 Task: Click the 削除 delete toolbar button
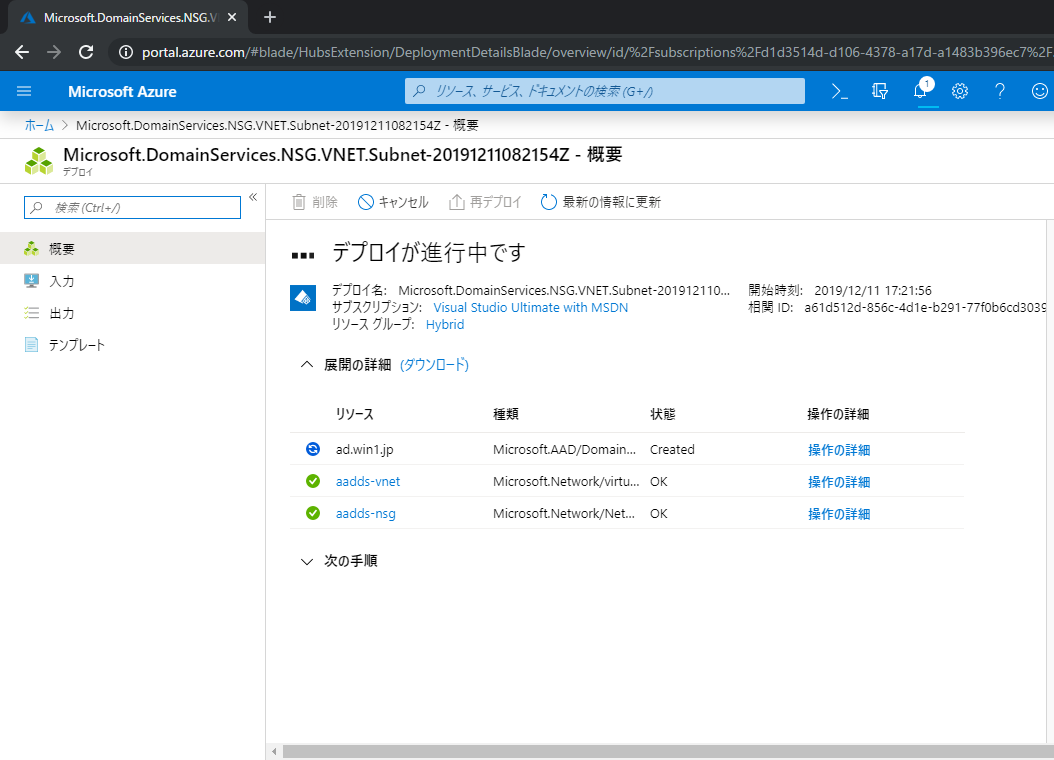(315, 202)
